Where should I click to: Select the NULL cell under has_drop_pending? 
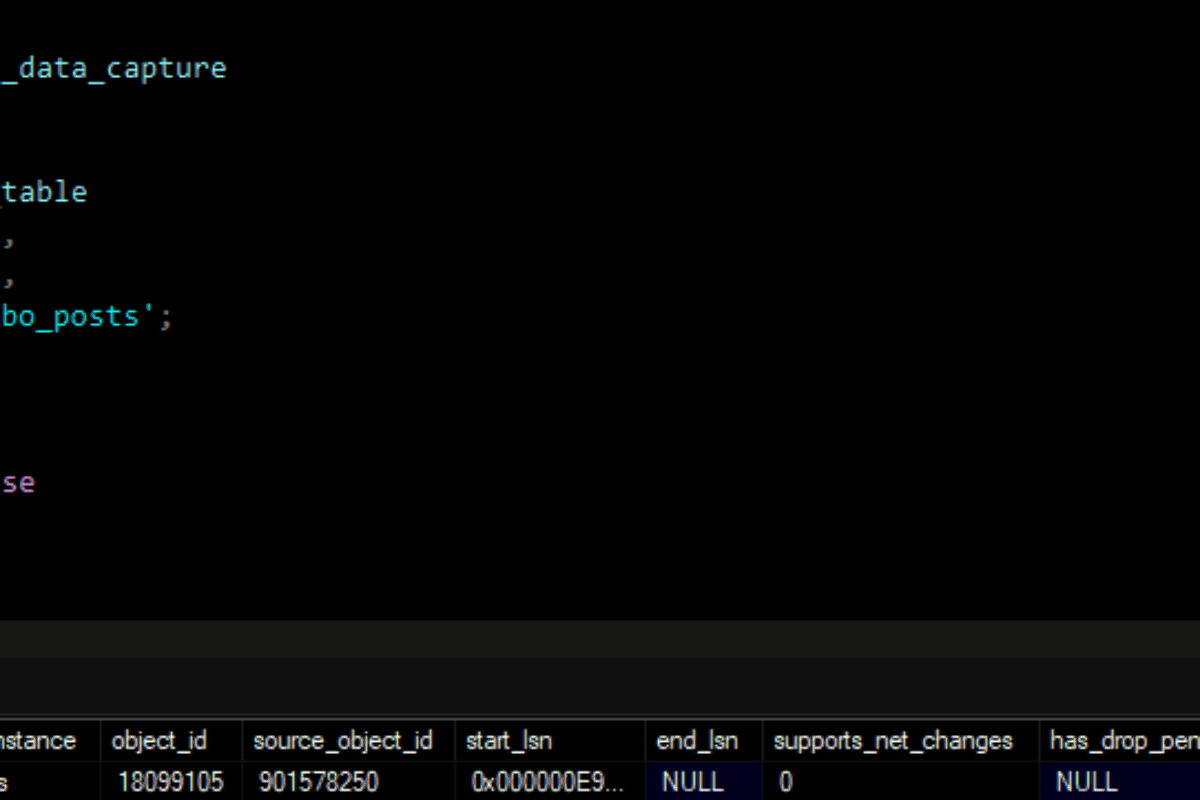coord(1086,781)
